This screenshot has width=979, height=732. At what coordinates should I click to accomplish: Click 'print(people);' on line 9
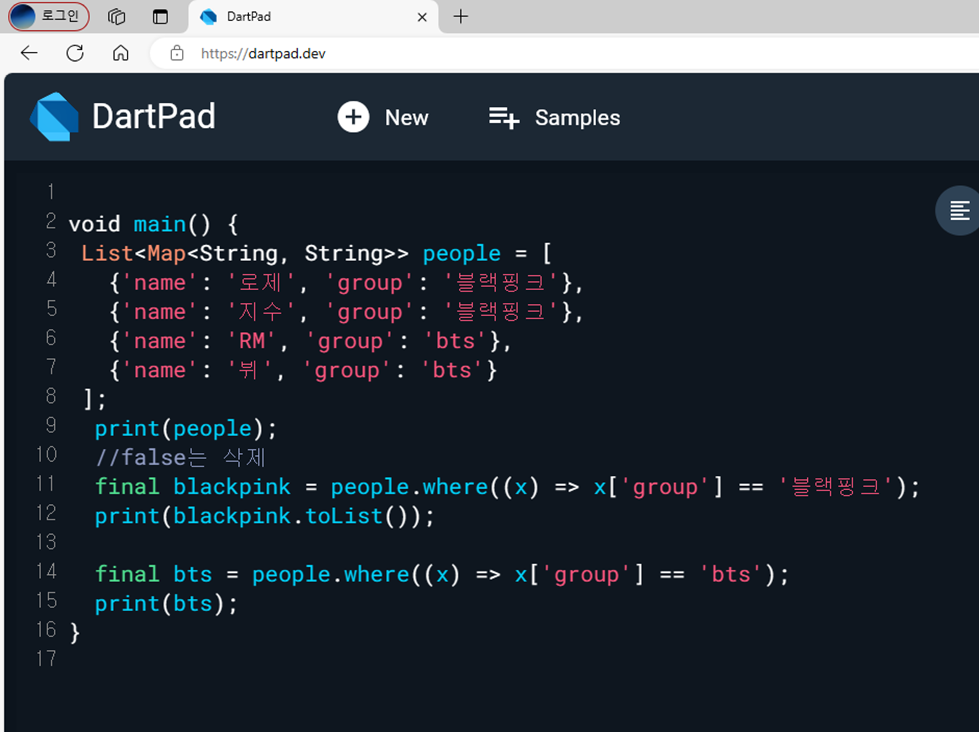pos(185,428)
